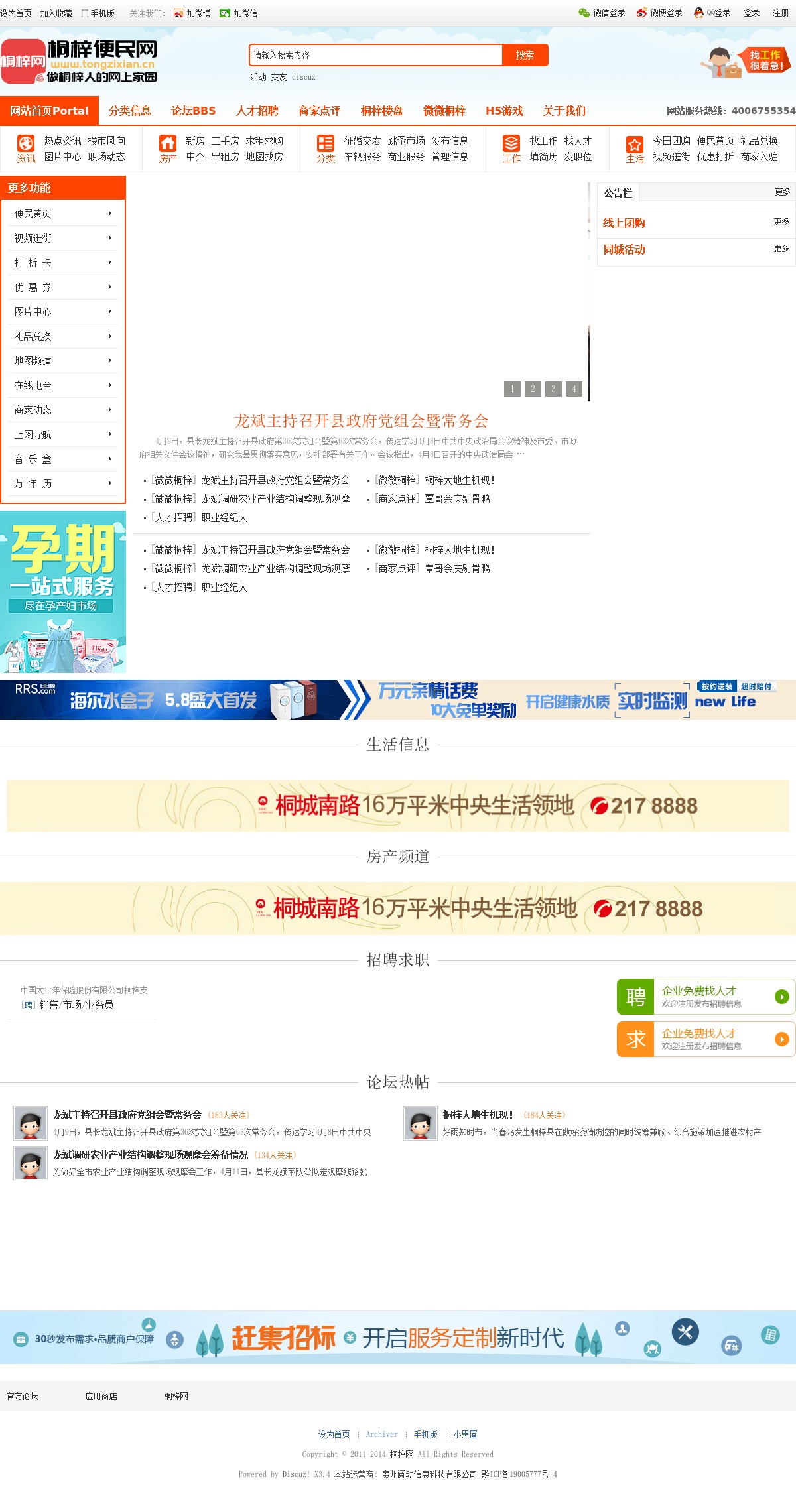Screen dimensions: 796x1512
Task: Expand the 礼品兑换 sidebar entry
Action: [x=63, y=336]
